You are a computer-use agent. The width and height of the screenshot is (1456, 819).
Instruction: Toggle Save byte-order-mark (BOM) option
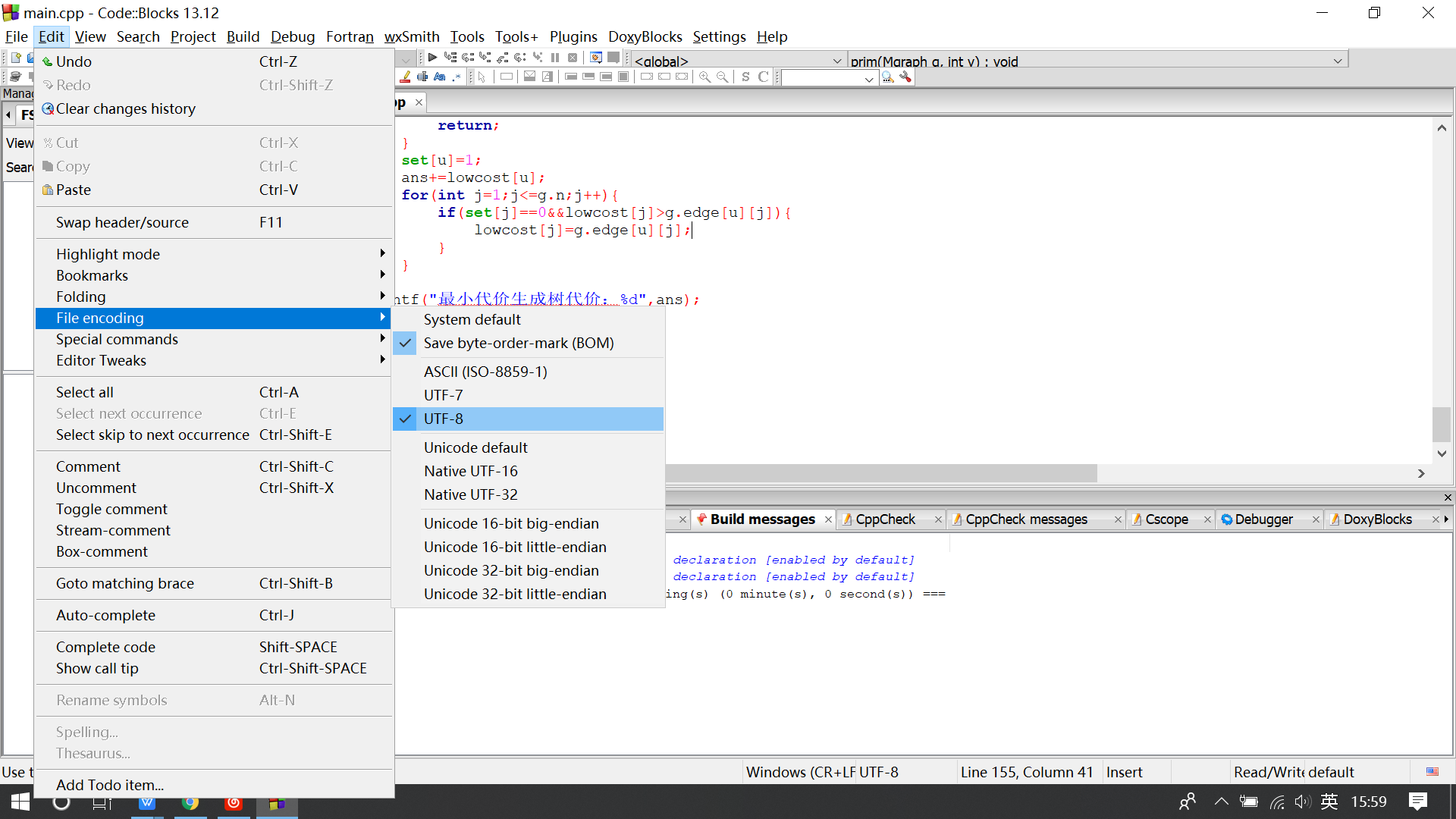click(528, 343)
